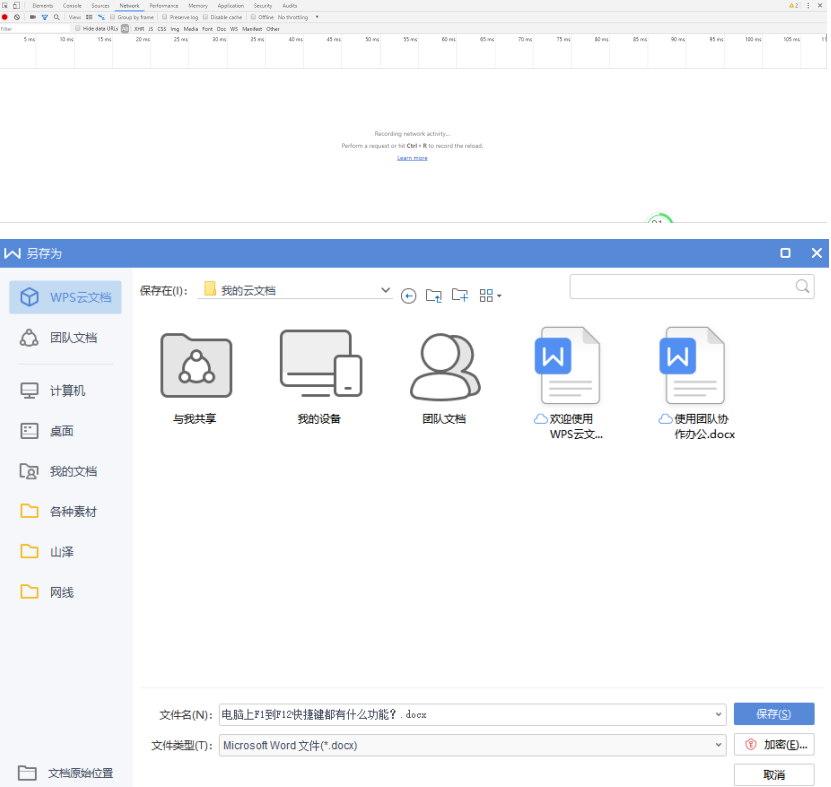Clear the network log with the clear icon
831x787 pixels.
[x=17, y=17]
